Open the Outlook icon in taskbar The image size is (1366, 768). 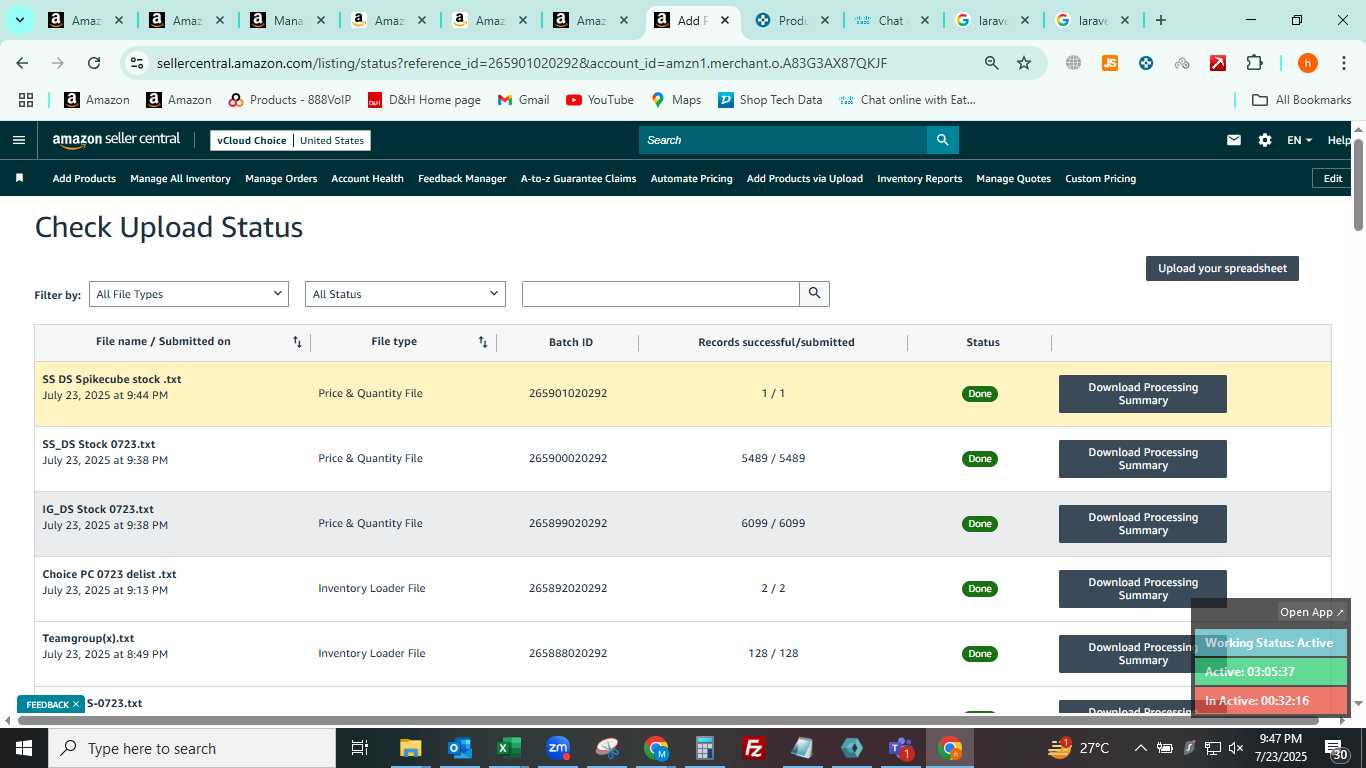[459, 748]
